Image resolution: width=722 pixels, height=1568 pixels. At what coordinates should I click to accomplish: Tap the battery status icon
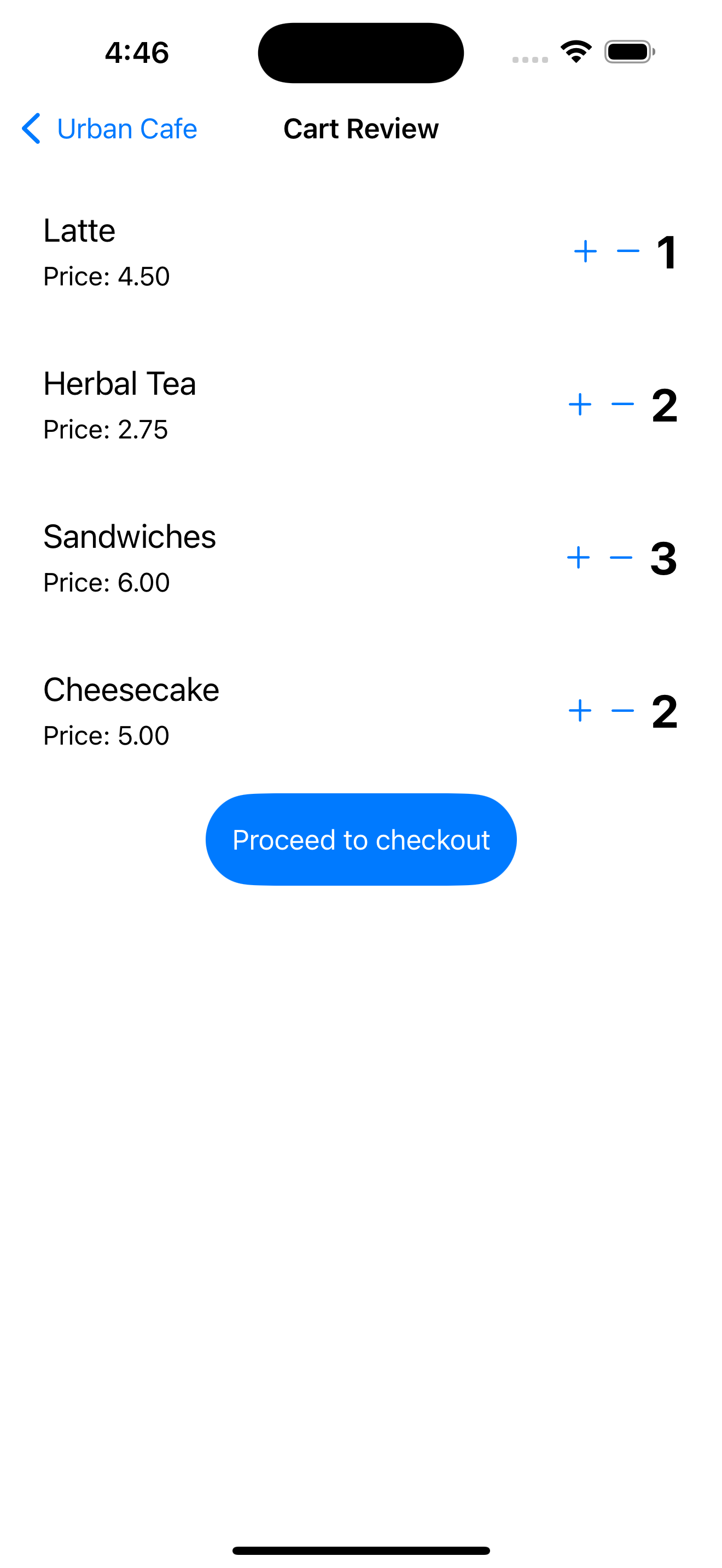click(630, 52)
